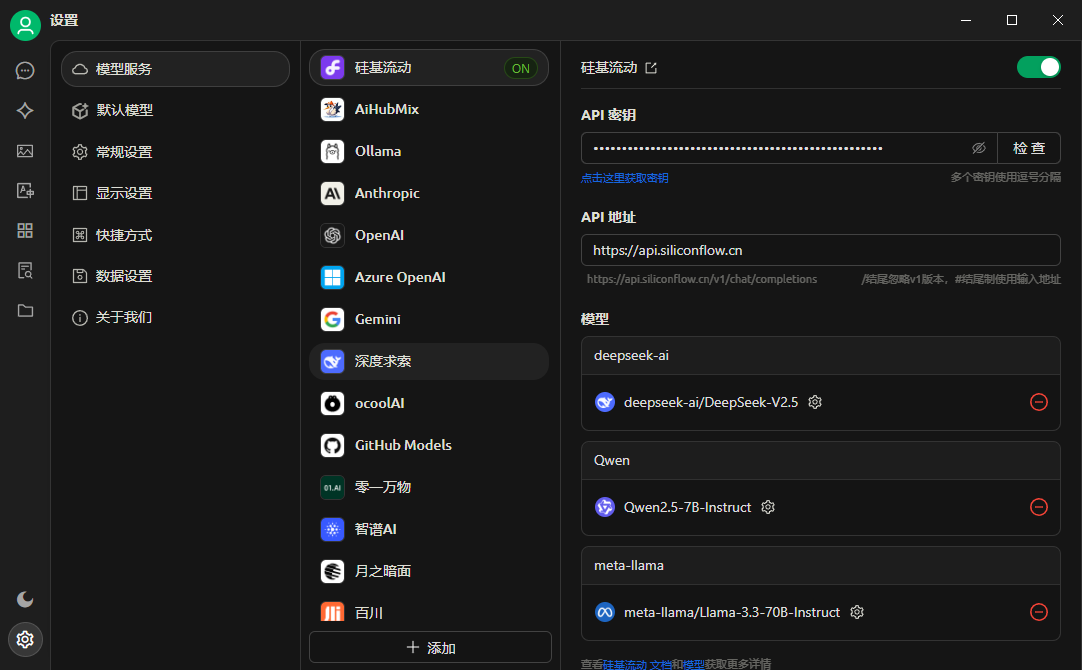
Task: Show the hidden API key with eye icon
Action: tap(979, 148)
